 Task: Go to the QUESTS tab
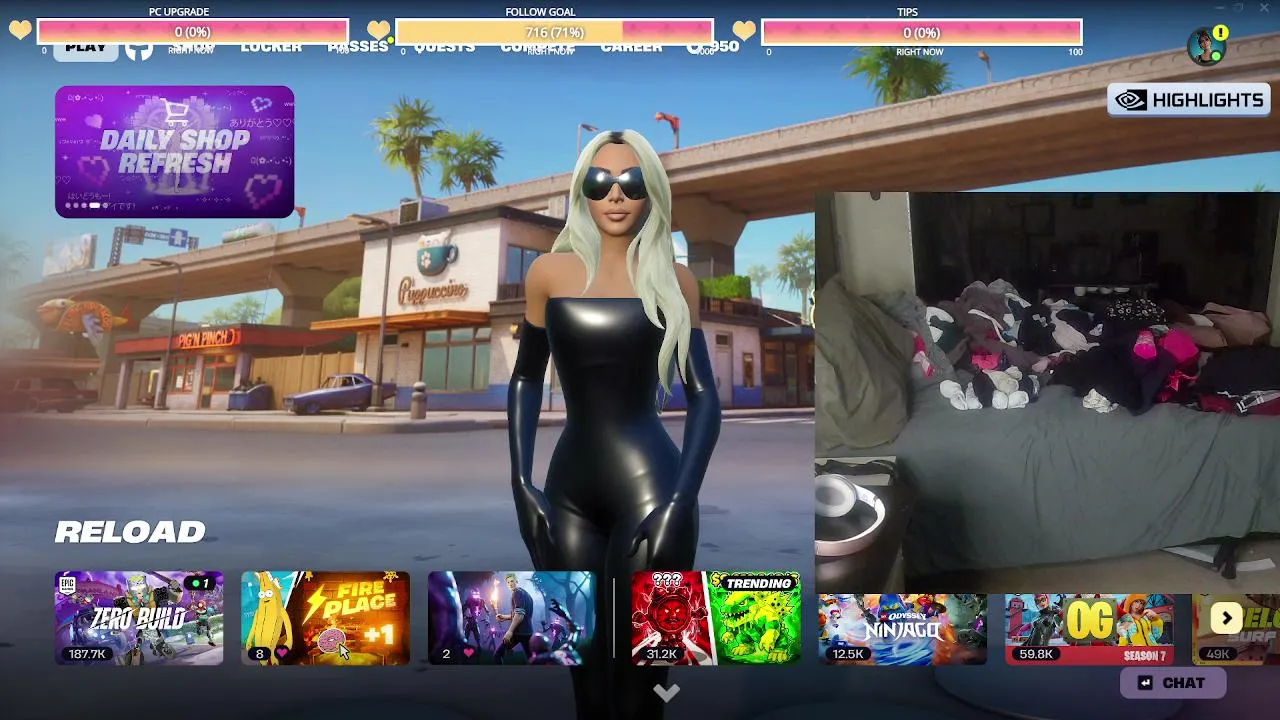pos(445,46)
